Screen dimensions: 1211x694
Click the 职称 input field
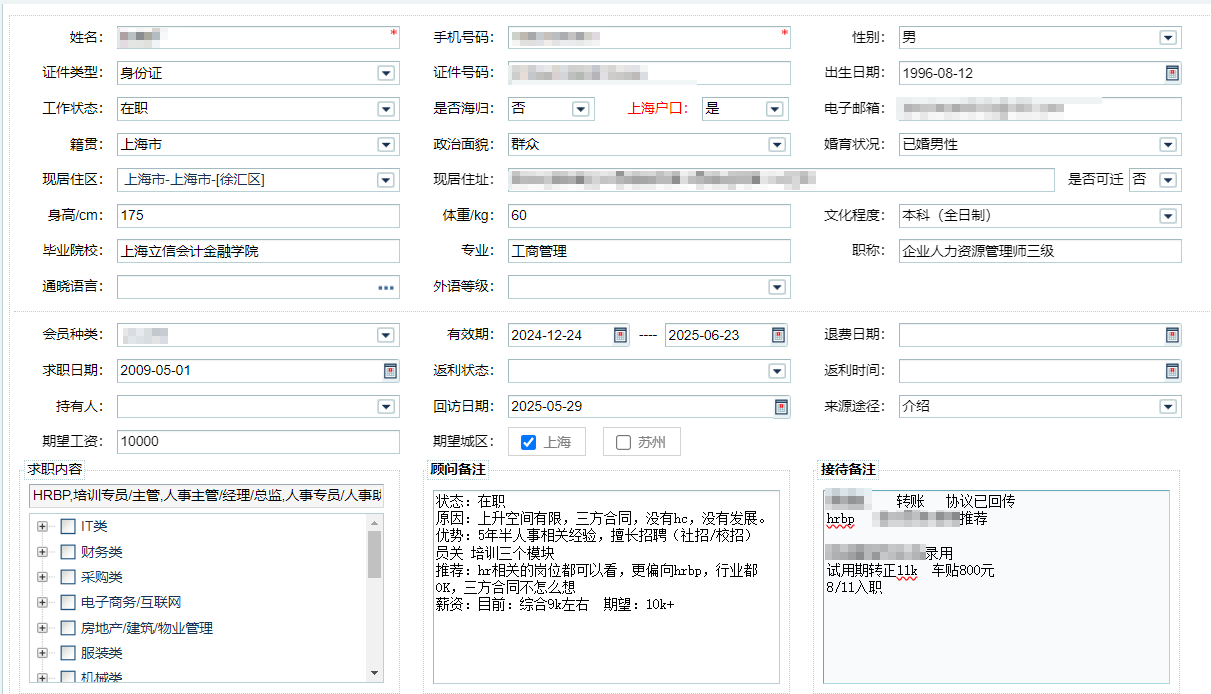coord(1040,251)
